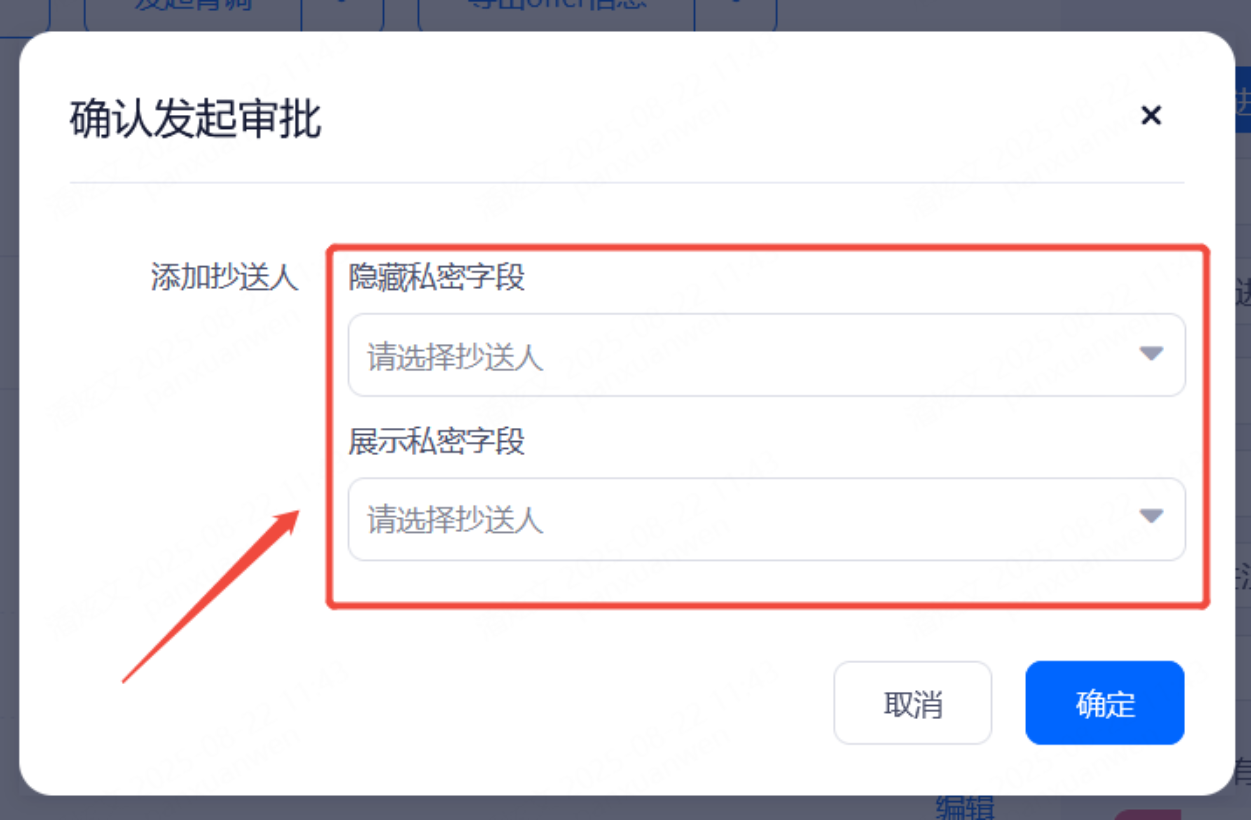Screen dimensions: 1252x820
Task: Click the arrow icon under 隐藏私密字段
Action: click(1151, 353)
